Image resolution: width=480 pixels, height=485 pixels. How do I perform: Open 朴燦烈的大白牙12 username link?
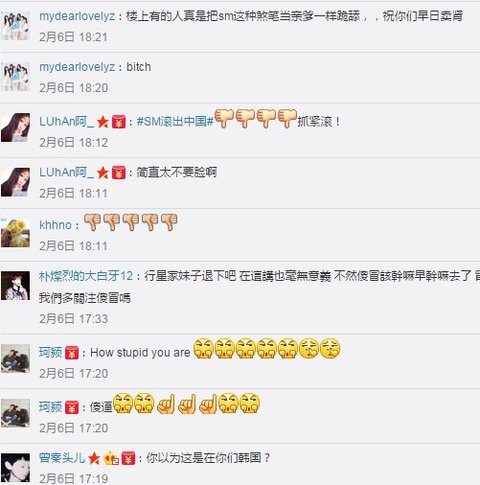(x=86, y=276)
